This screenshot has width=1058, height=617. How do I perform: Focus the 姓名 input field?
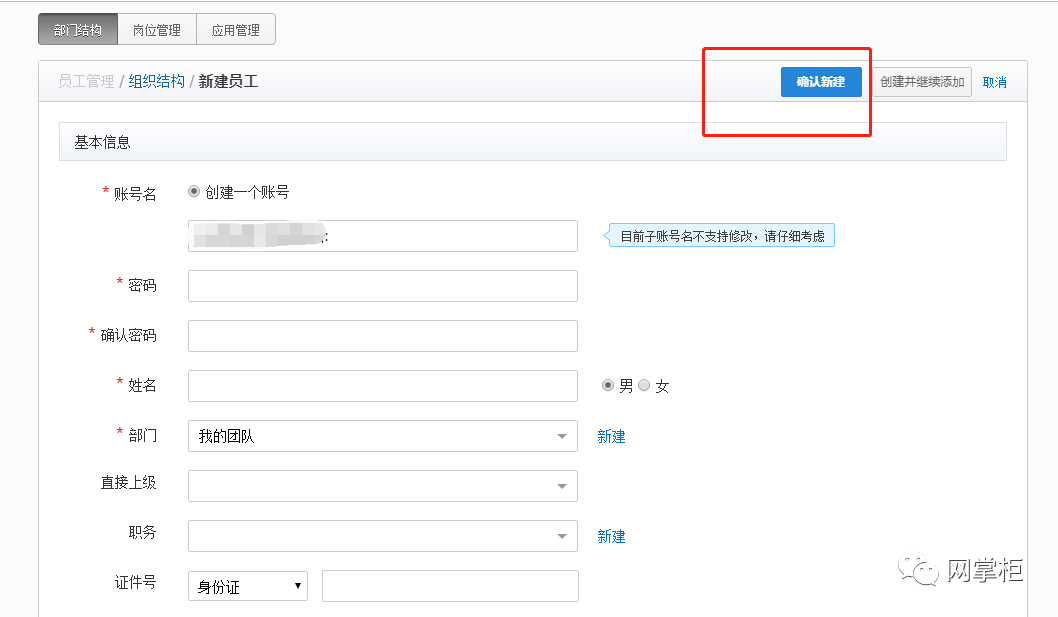(x=383, y=385)
